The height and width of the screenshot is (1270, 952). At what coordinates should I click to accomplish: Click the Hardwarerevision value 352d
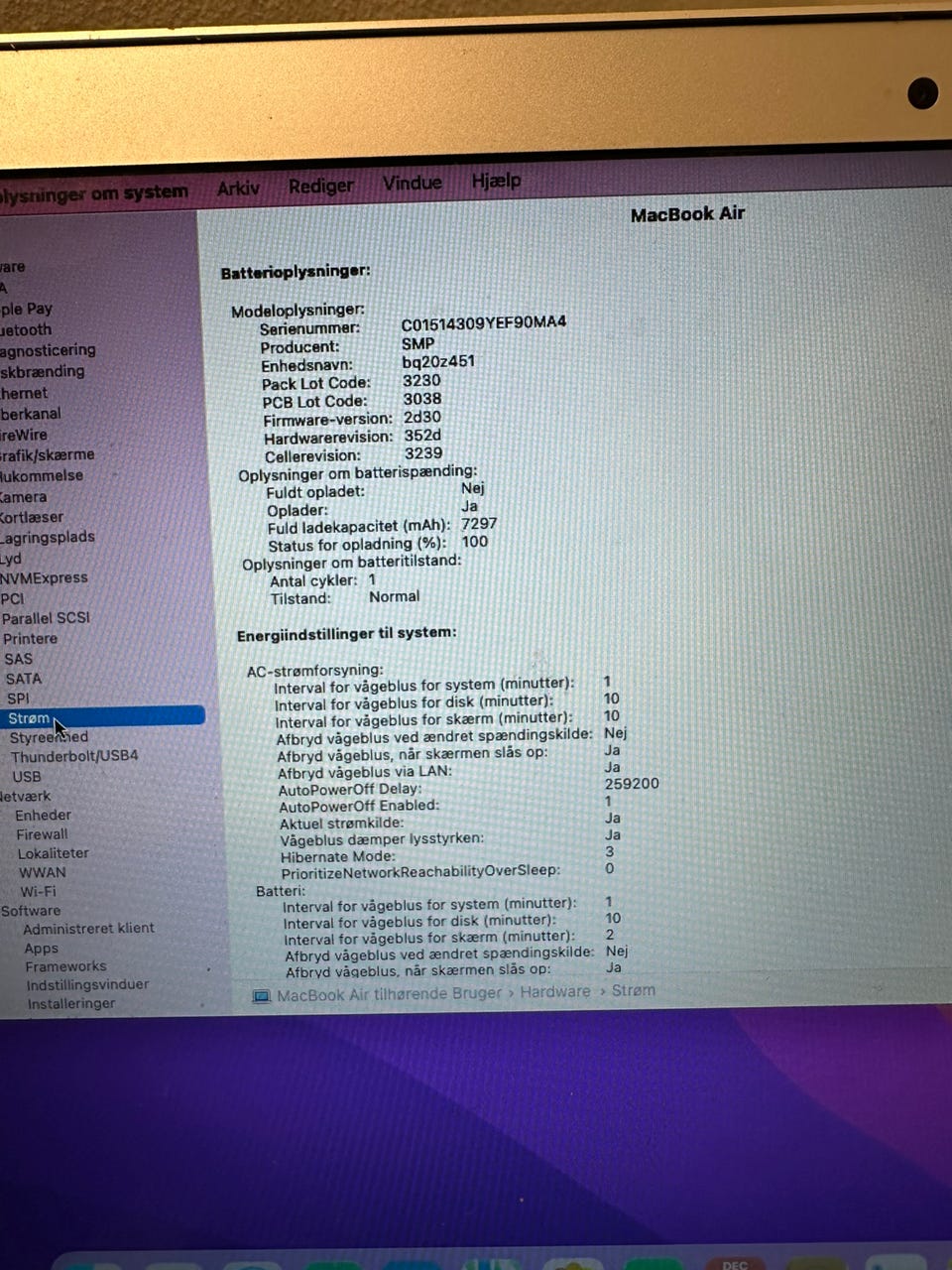pyautogui.click(x=422, y=435)
